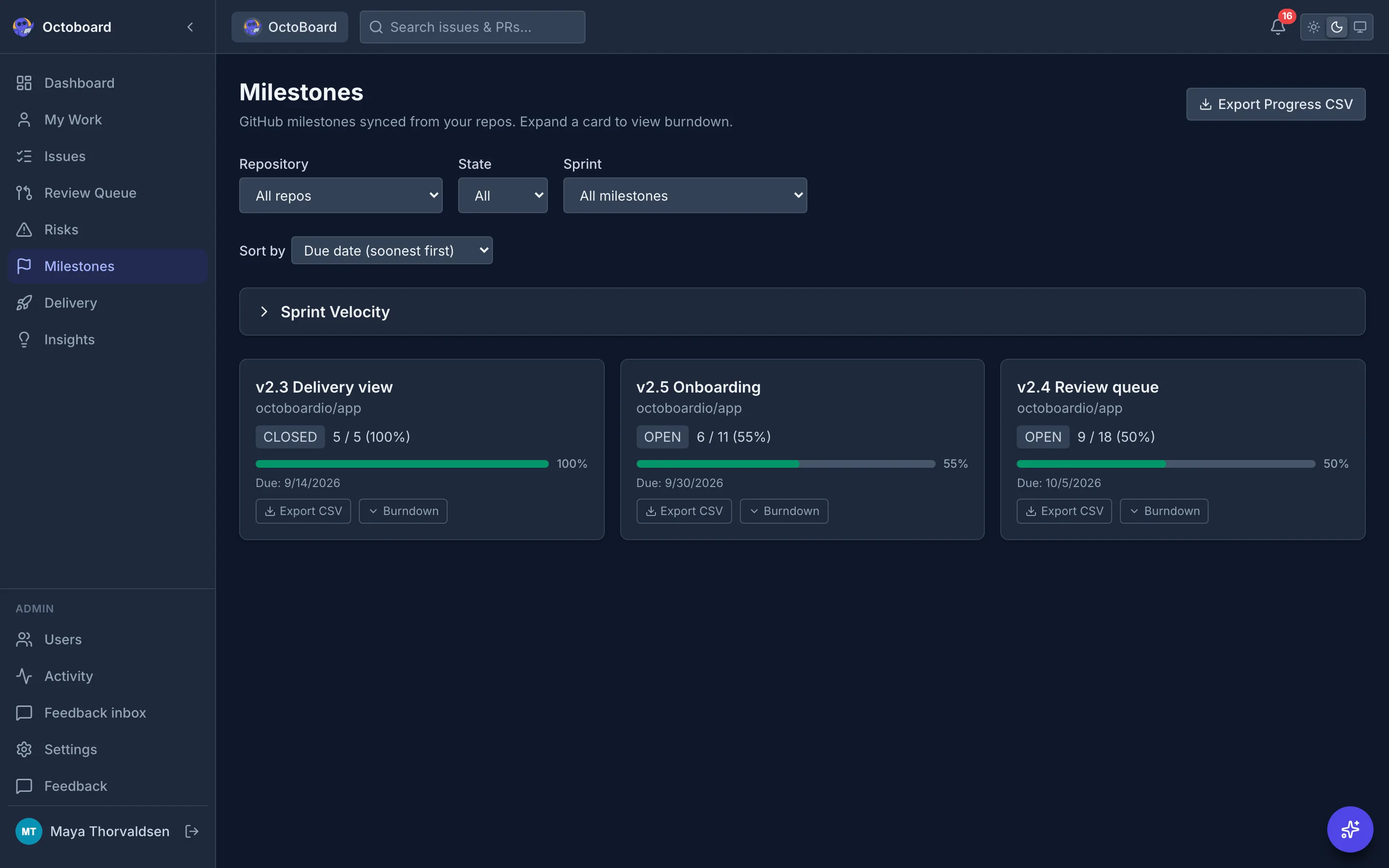The width and height of the screenshot is (1389, 868).
Task: Click the CLOSED status badge
Action: point(290,437)
